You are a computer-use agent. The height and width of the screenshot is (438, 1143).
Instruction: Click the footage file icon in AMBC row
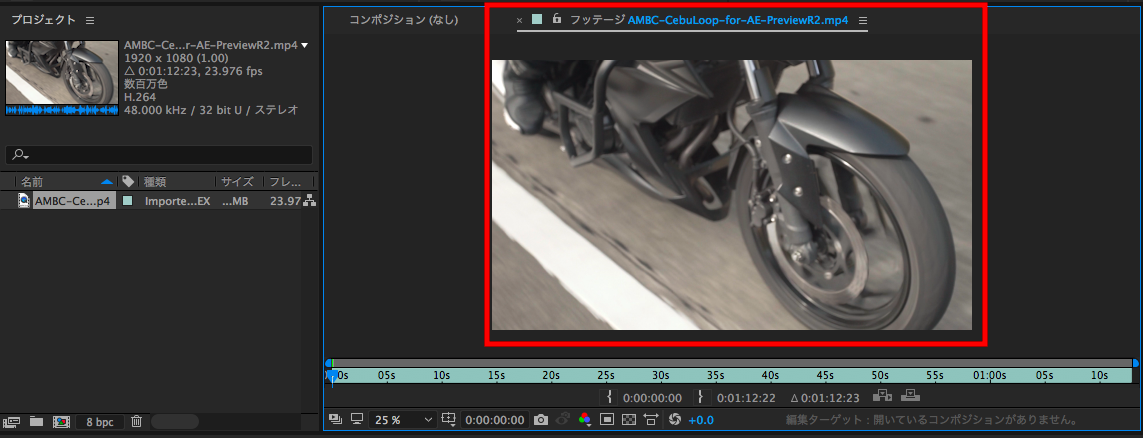pyautogui.click(x=24, y=201)
